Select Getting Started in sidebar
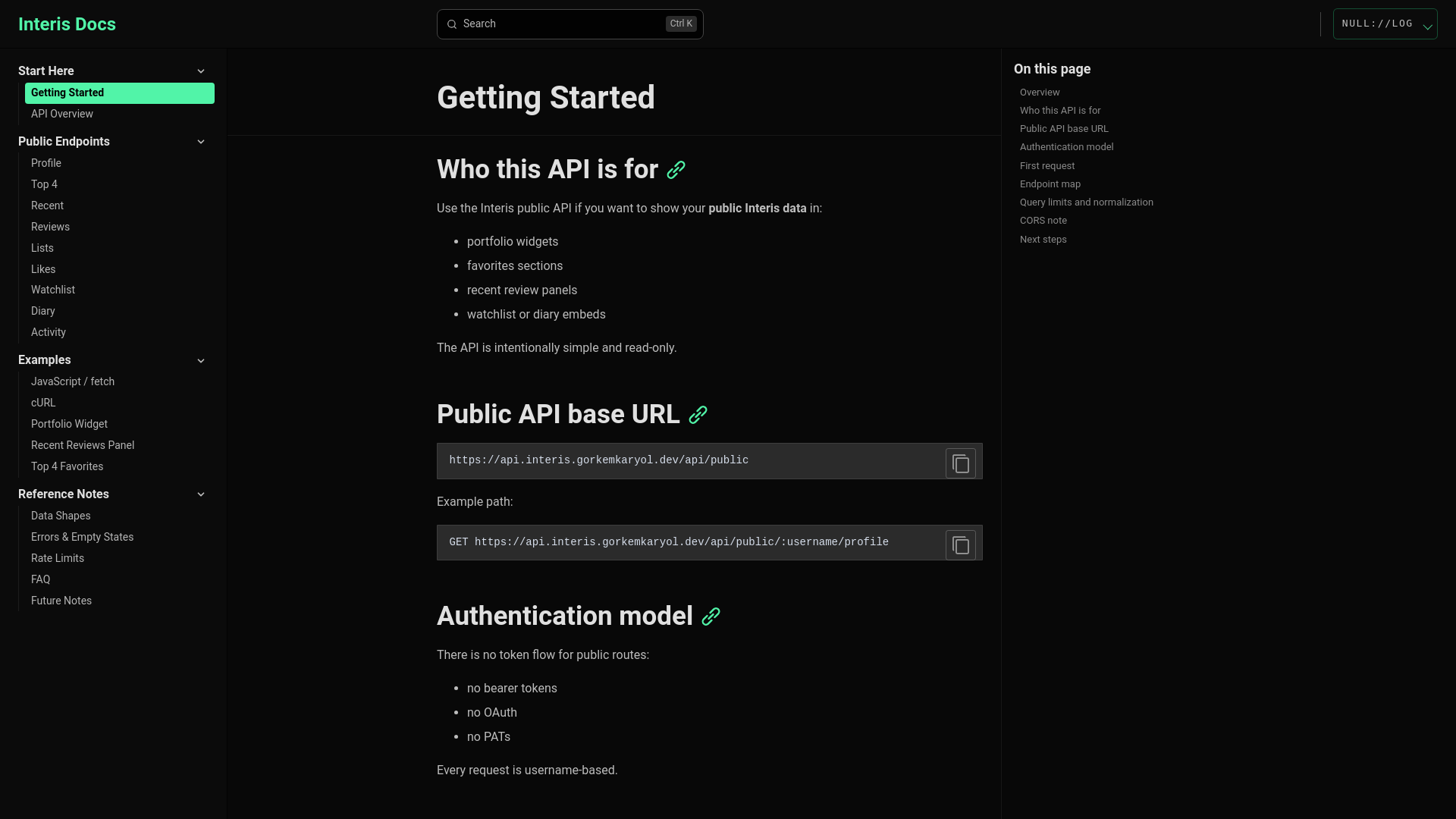Screen dimensions: 1456x819 (120, 93)
